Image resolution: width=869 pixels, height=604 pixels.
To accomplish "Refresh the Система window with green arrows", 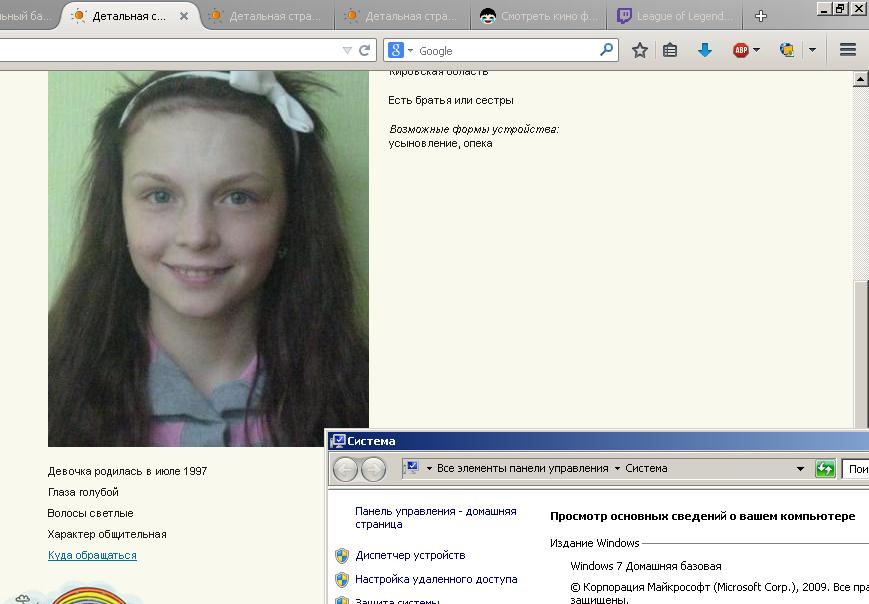I will pos(825,469).
